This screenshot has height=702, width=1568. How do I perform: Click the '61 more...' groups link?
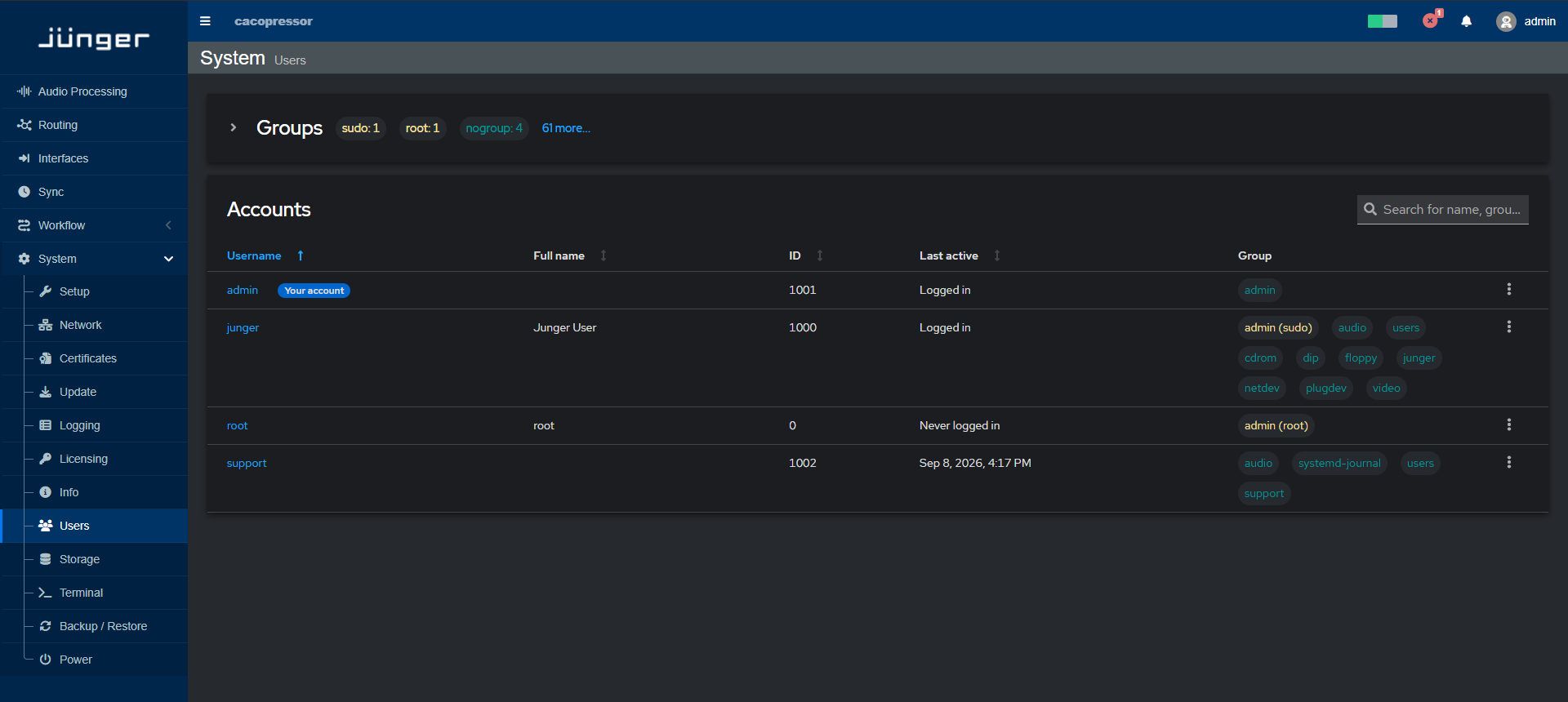[x=566, y=128]
